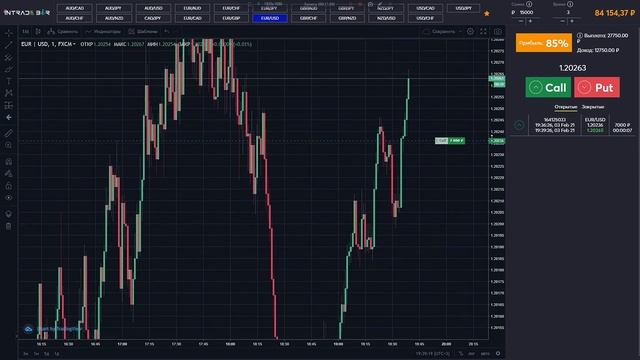The width and height of the screenshot is (640, 360).
Task: Edit the expiry time field showing 3
Action: (x=567, y=13)
